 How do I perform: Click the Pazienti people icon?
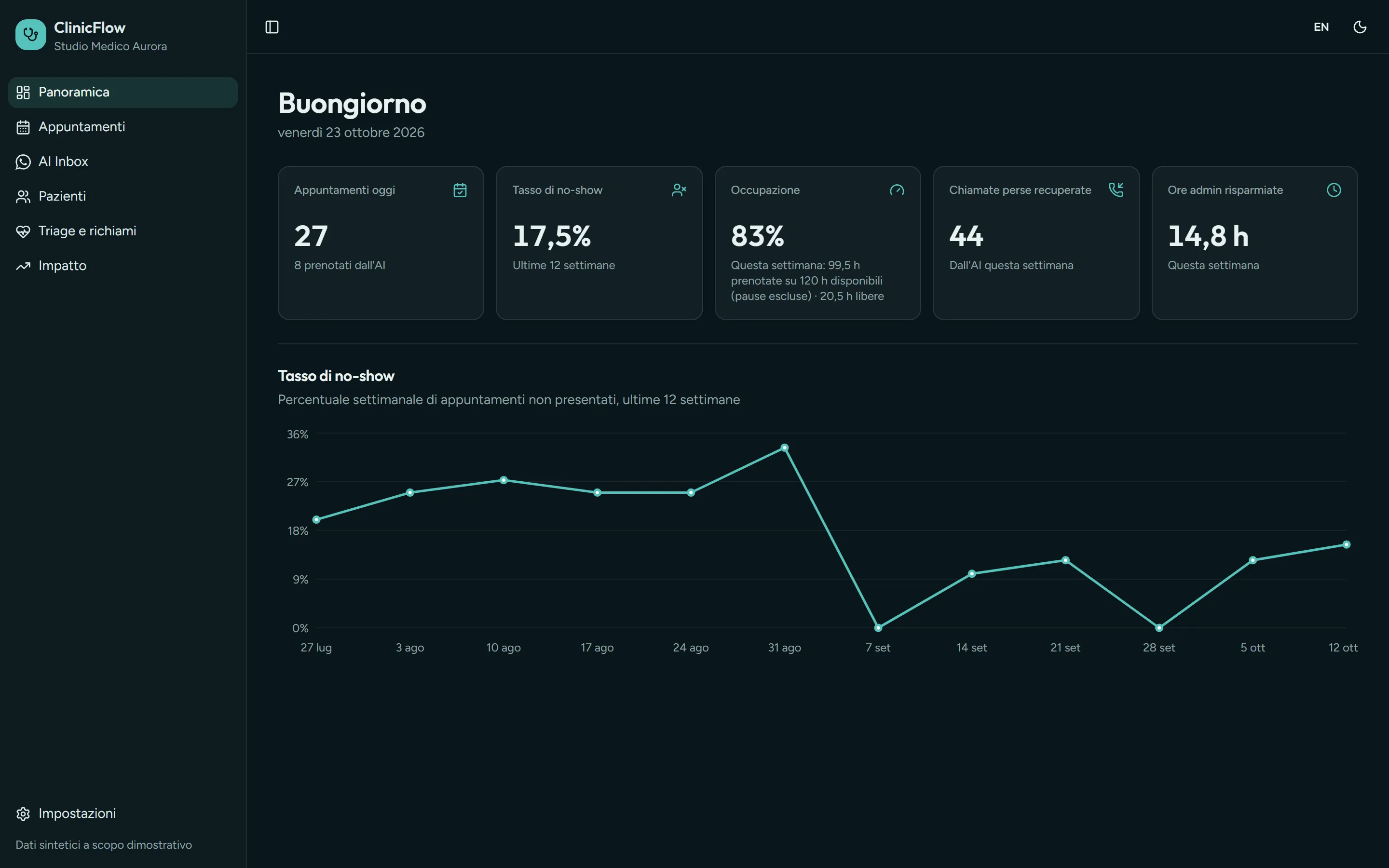[x=23, y=197]
